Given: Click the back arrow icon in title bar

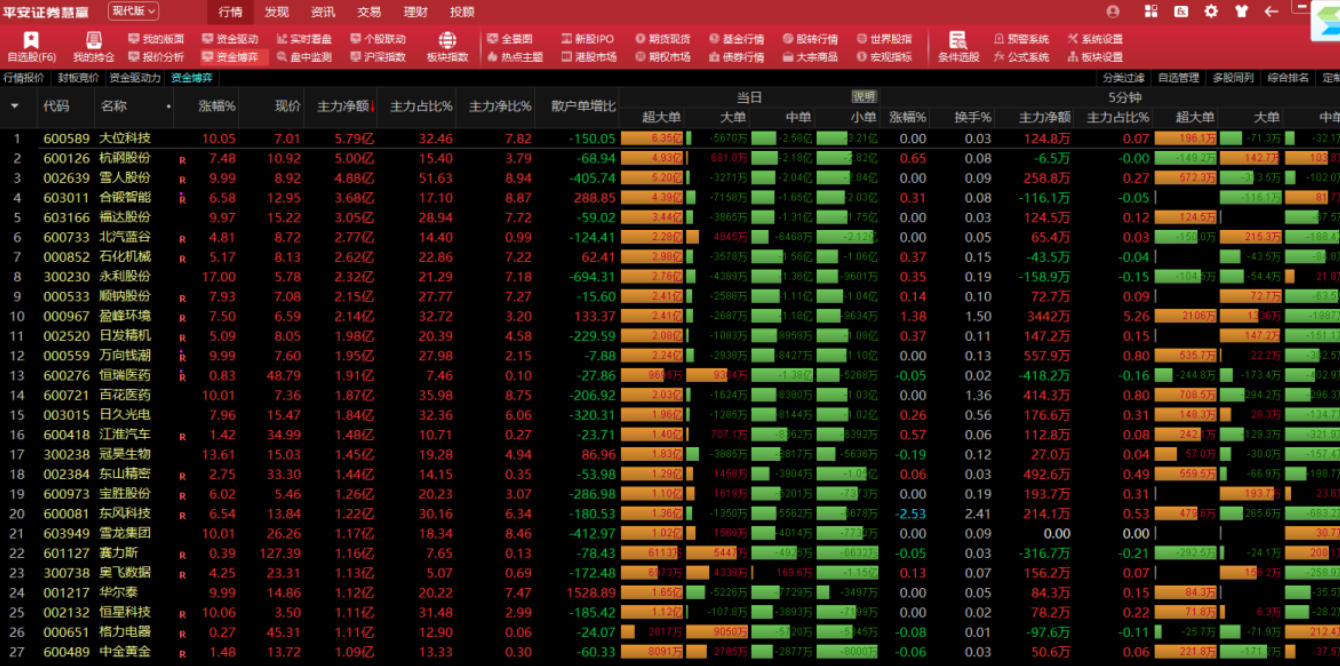Looking at the screenshot, I should pyautogui.click(x=1271, y=12).
